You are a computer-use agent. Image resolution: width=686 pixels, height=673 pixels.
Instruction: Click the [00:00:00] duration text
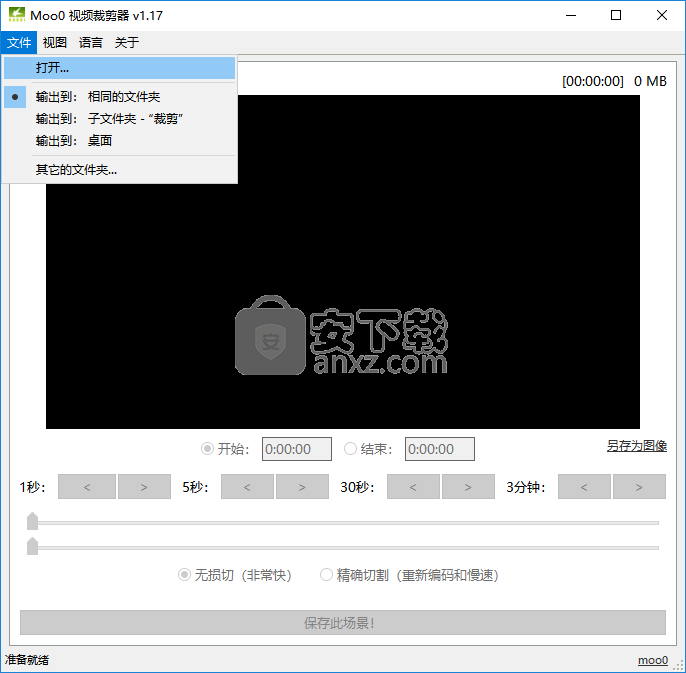(x=593, y=81)
